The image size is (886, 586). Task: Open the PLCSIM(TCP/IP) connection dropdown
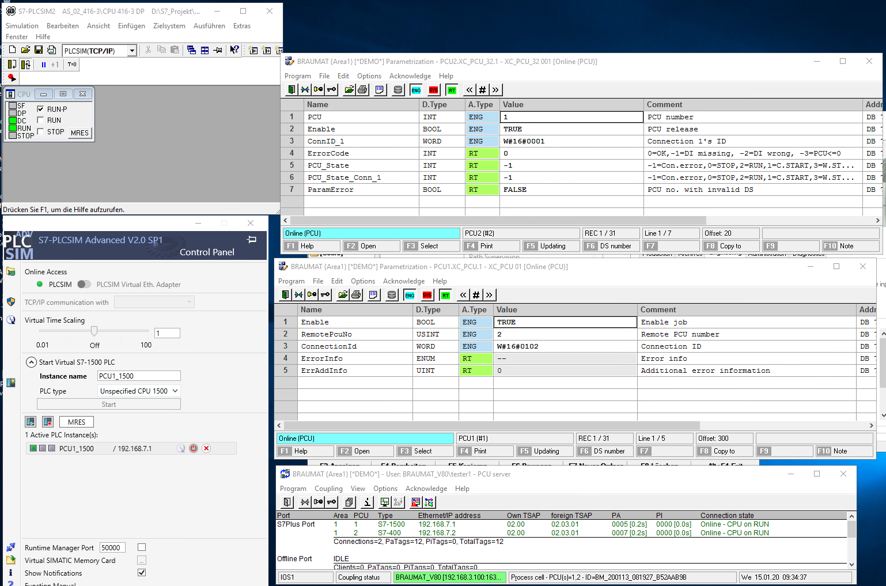point(132,51)
